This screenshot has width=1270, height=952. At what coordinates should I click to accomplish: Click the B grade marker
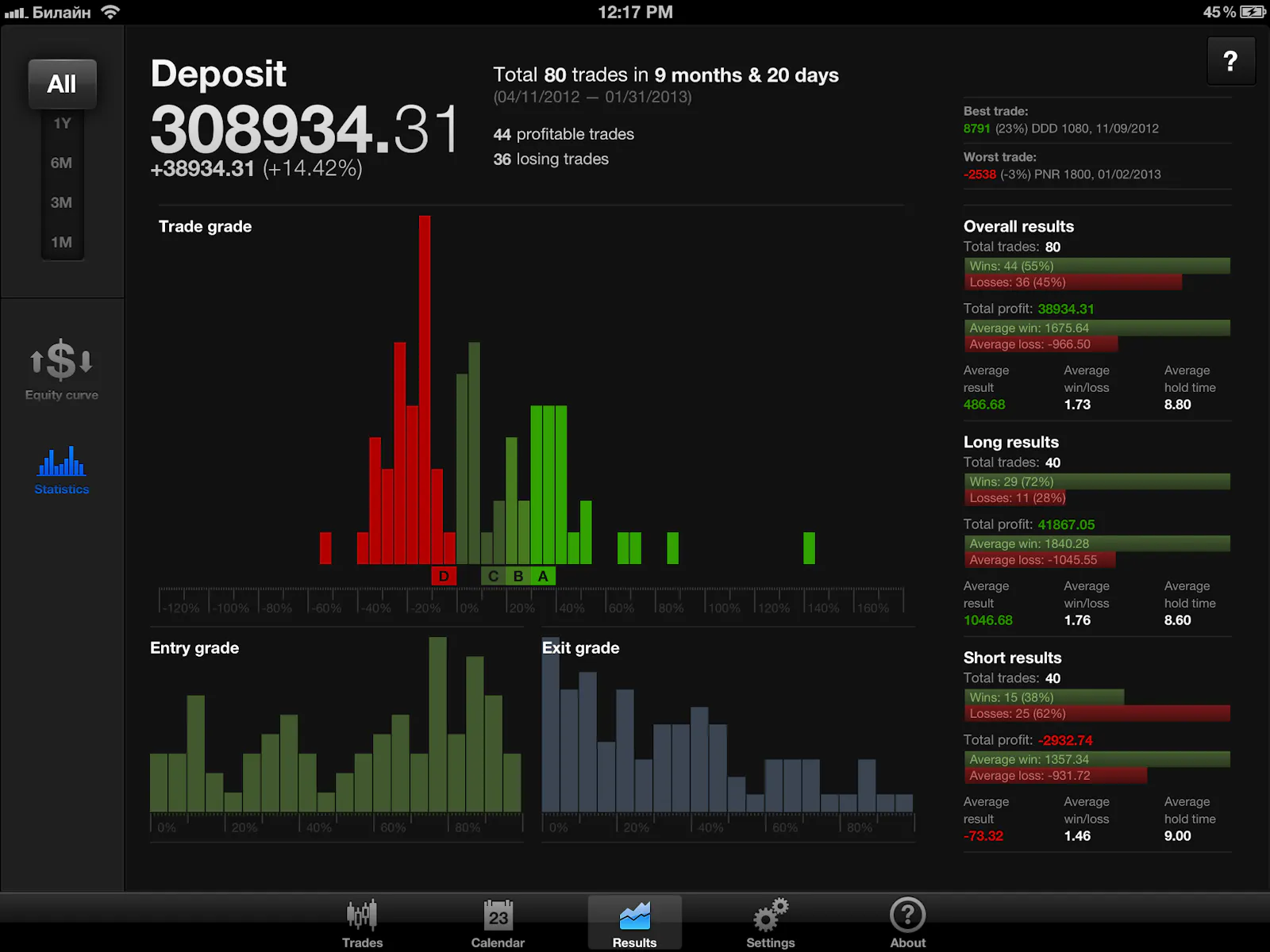pyautogui.click(x=518, y=576)
